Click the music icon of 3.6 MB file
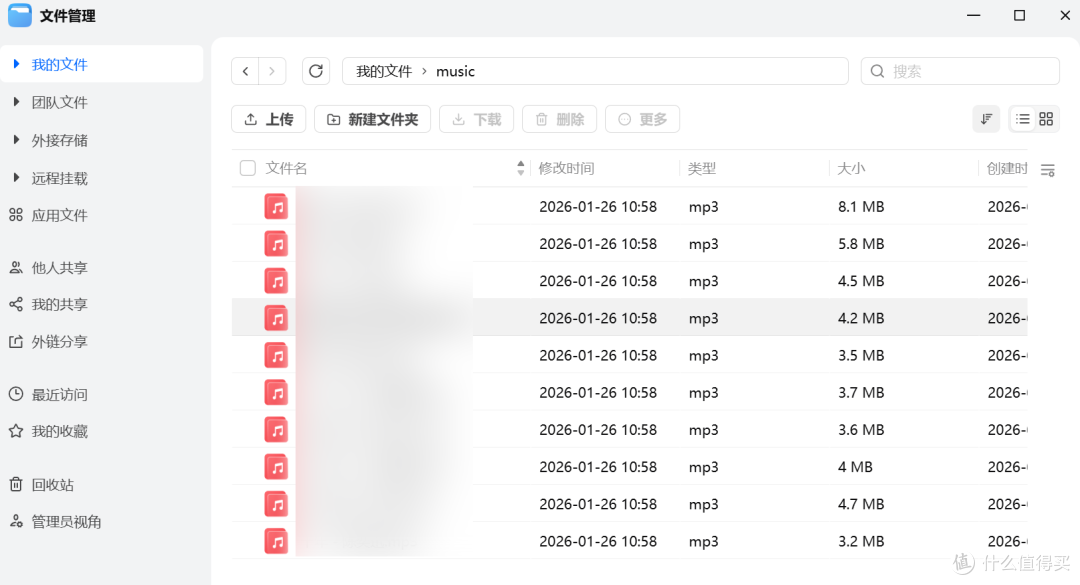 276,430
